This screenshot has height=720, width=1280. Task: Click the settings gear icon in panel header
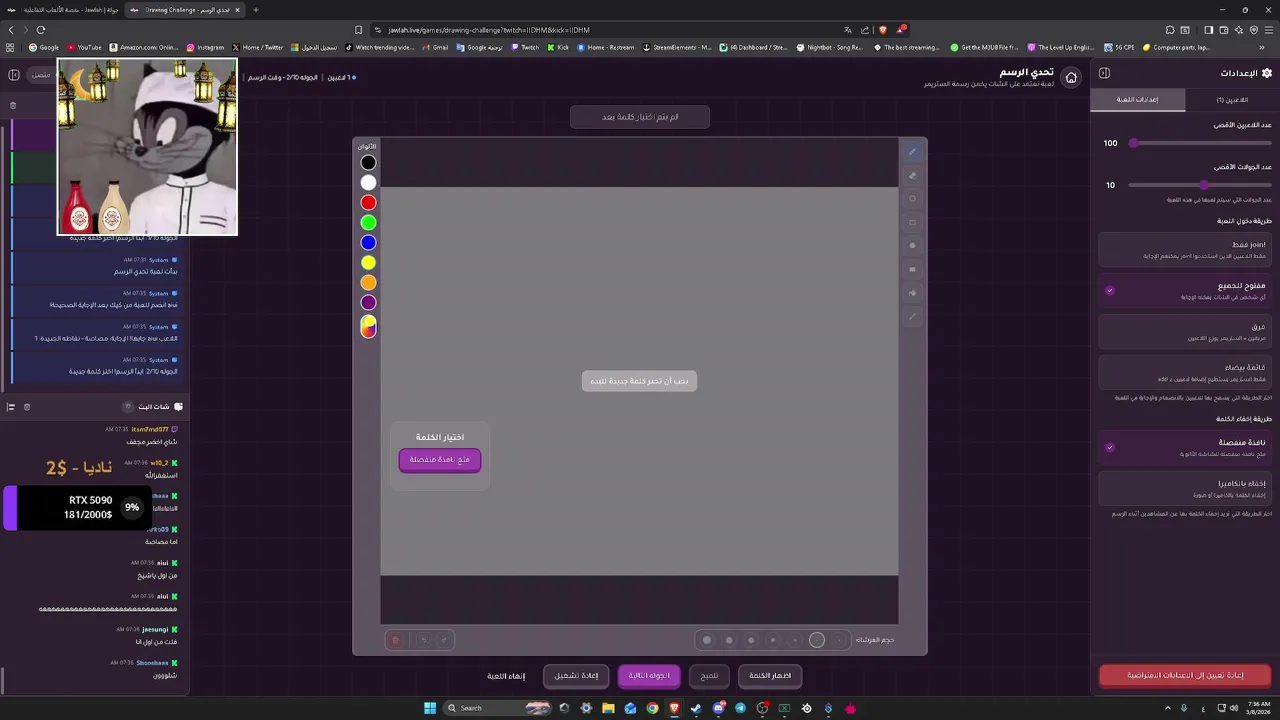(x=1267, y=73)
